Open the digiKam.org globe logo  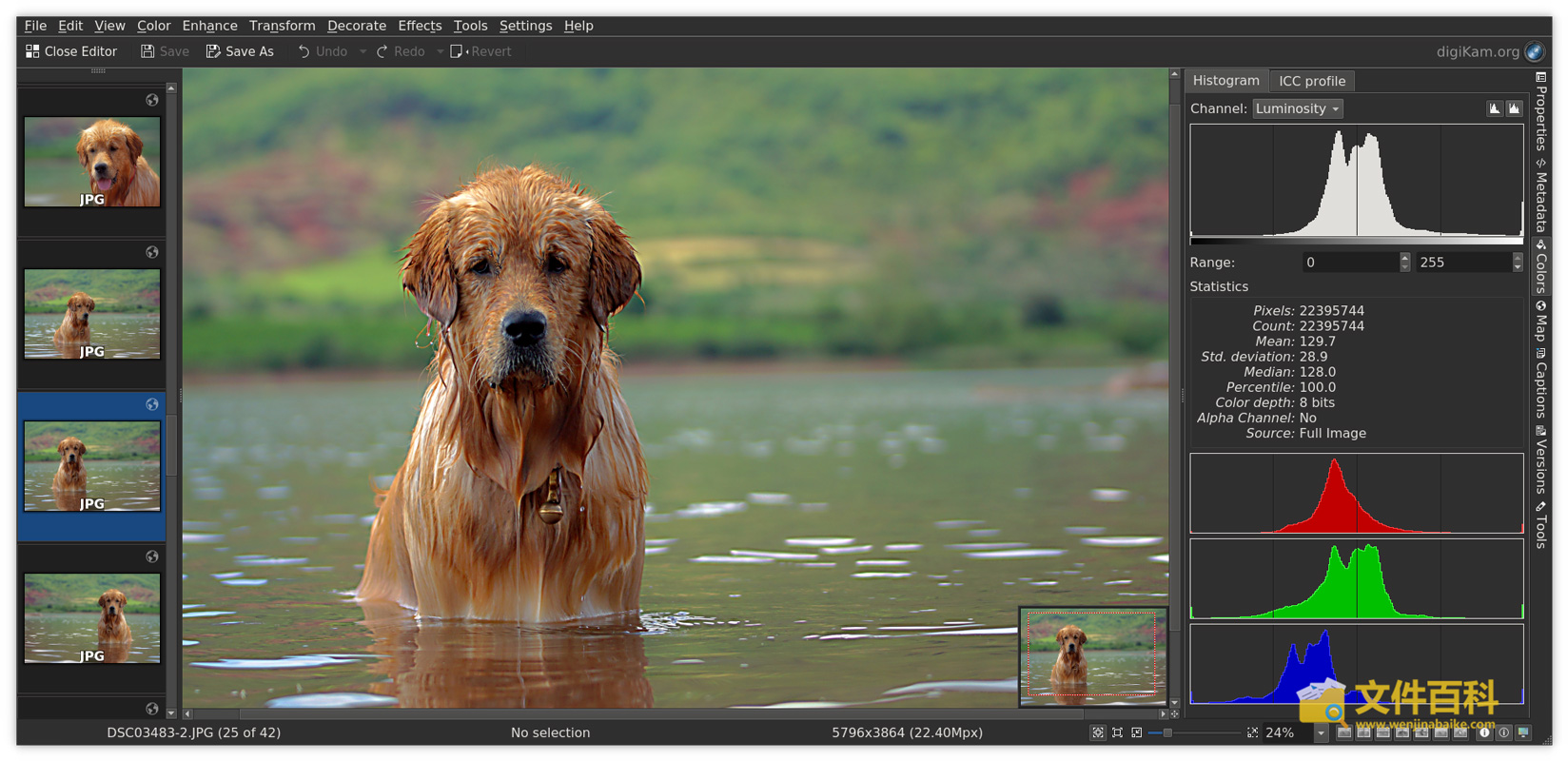pos(1535,51)
